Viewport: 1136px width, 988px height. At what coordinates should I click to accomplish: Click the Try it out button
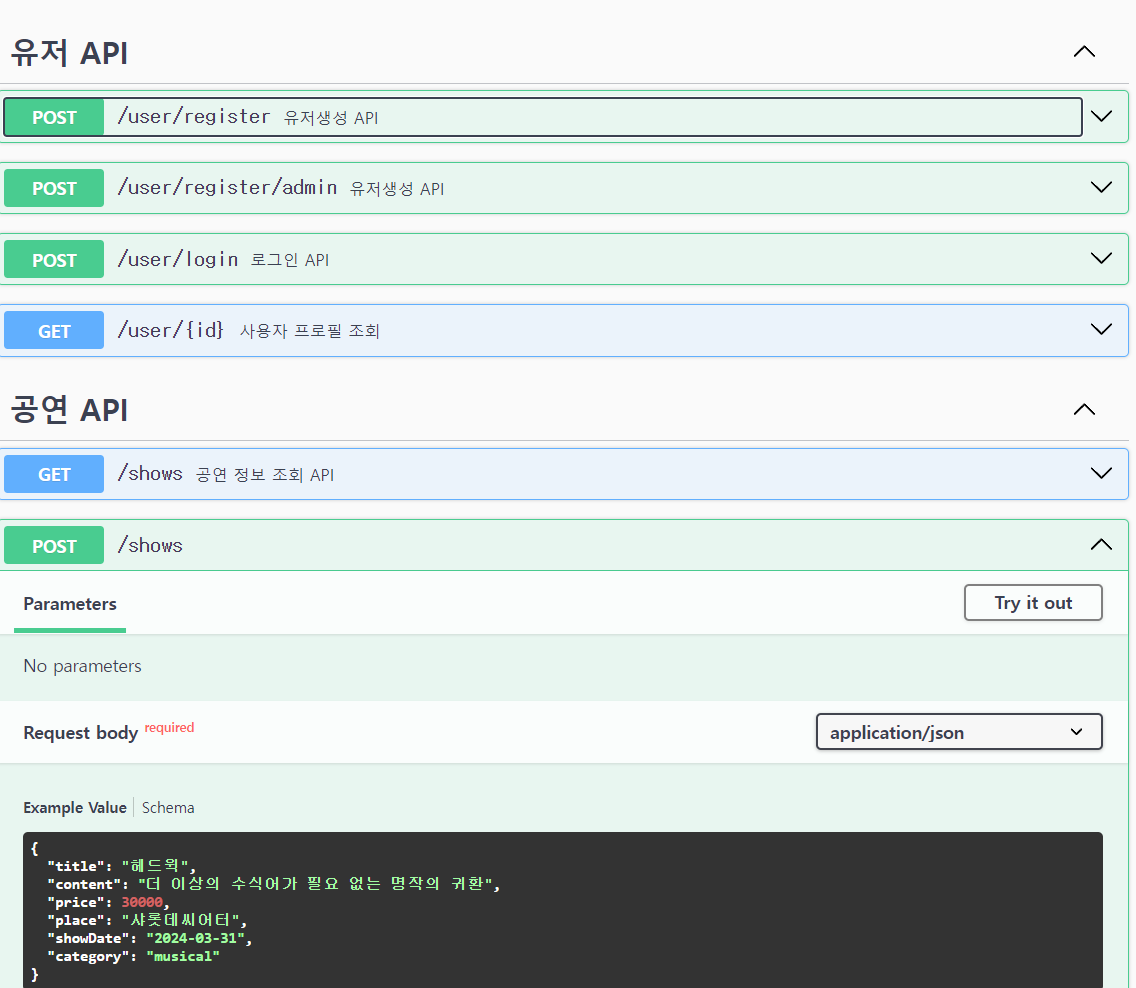[1033, 603]
